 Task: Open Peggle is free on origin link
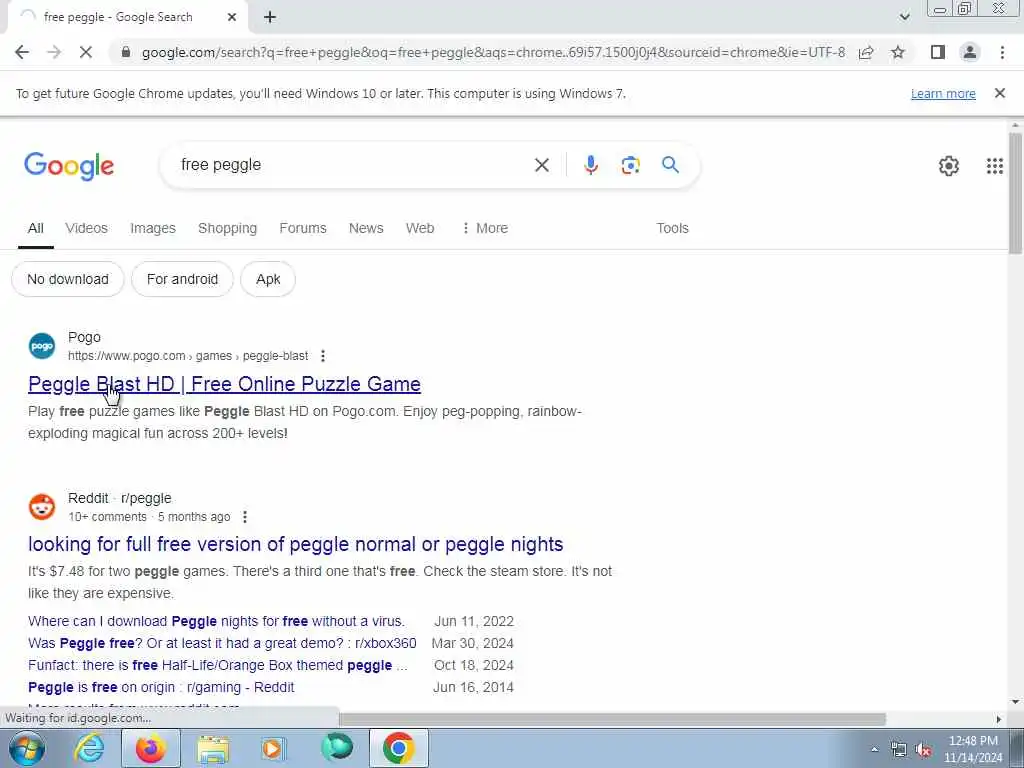pos(161,688)
